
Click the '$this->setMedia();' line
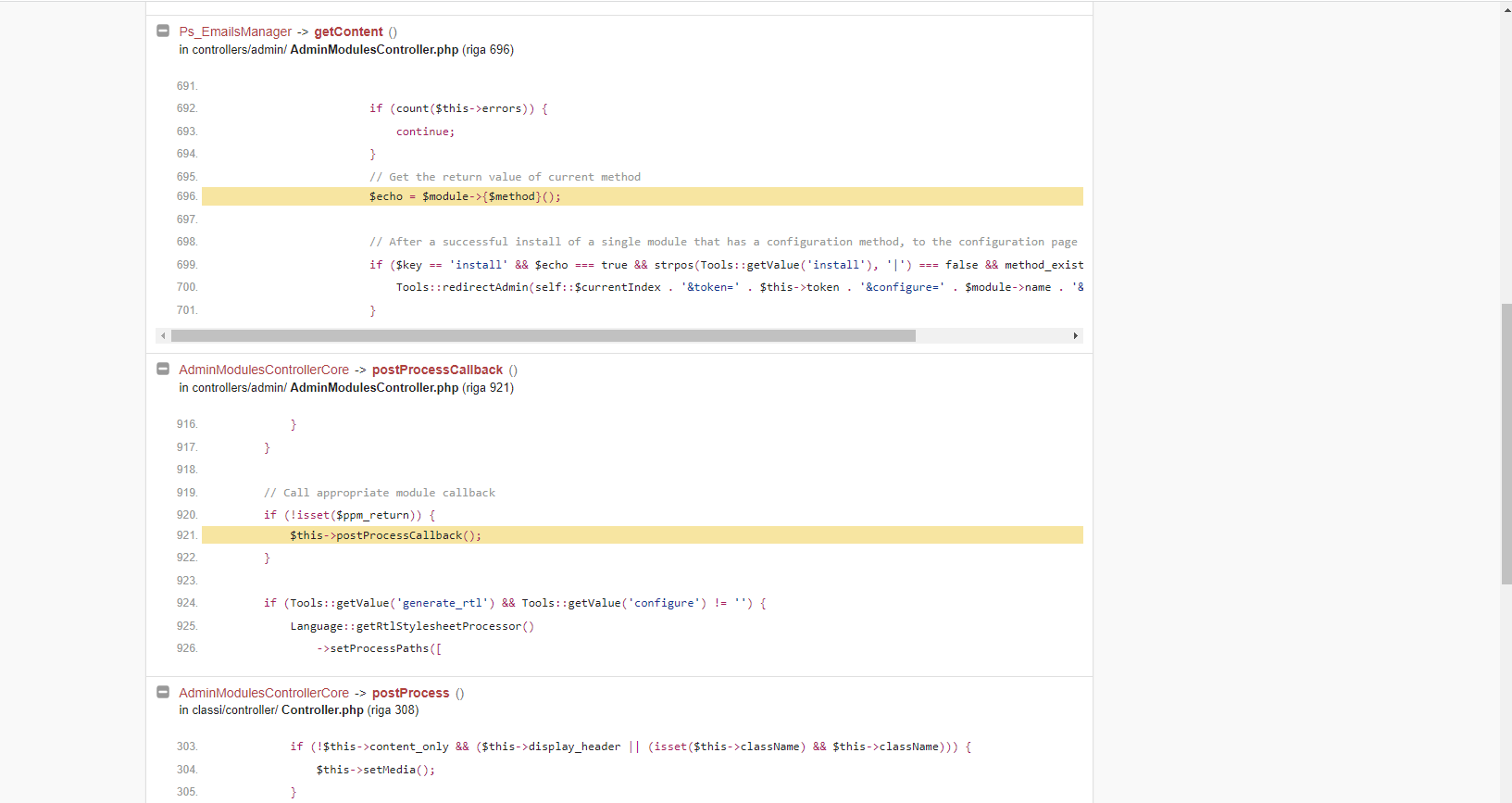click(x=375, y=770)
